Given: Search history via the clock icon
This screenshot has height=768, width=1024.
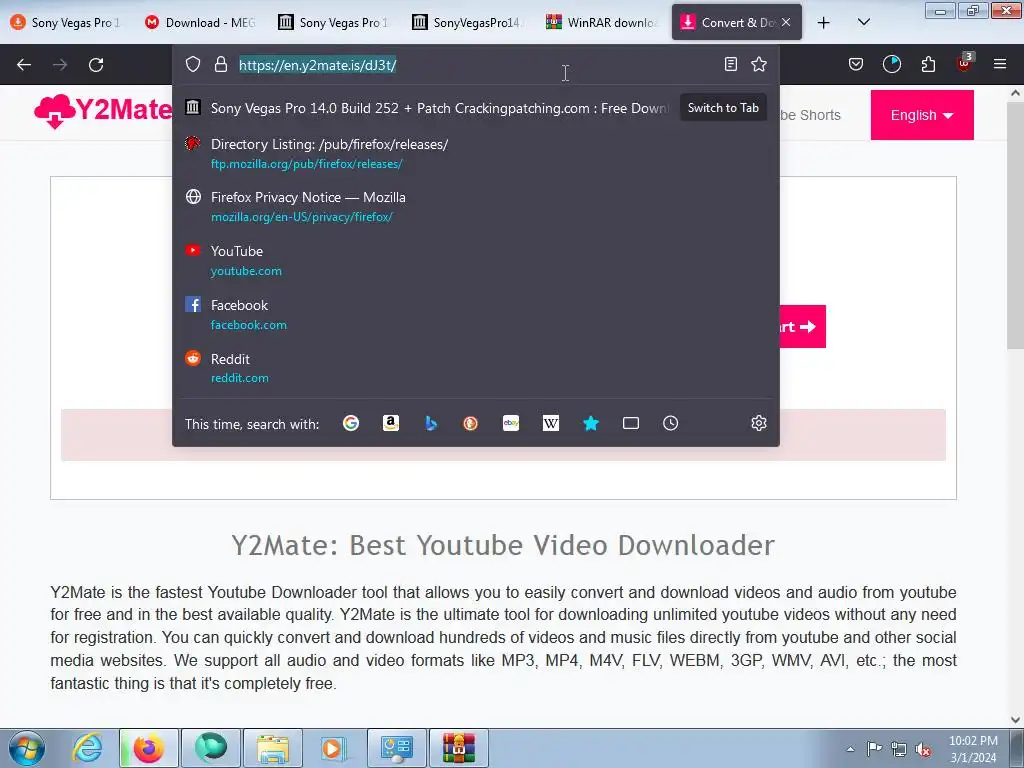Looking at the screenshot, I should click(x=671, y=423).
